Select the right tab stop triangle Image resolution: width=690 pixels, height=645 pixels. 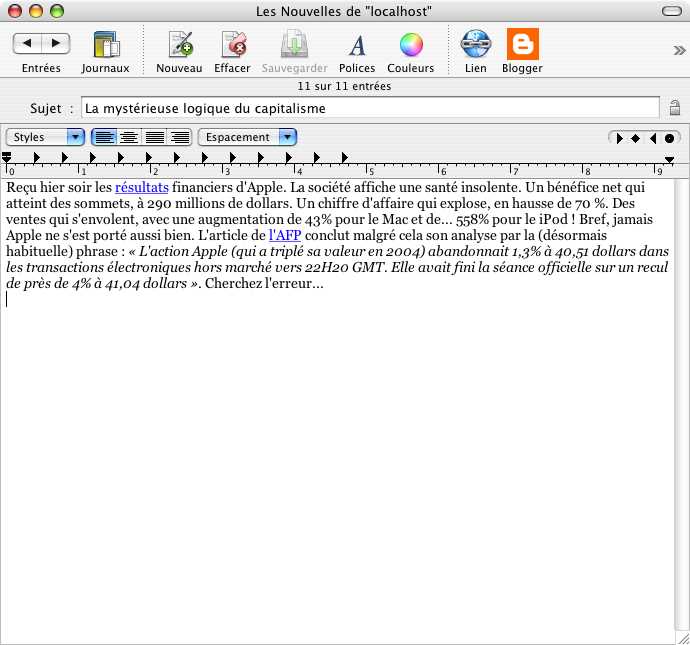(x=653, y=139)
